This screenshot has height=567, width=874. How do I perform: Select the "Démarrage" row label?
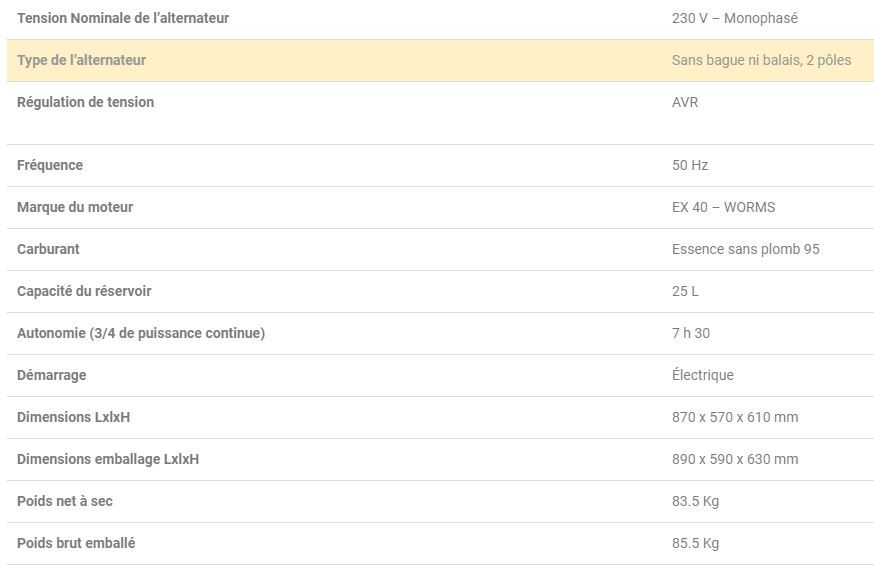51,375
